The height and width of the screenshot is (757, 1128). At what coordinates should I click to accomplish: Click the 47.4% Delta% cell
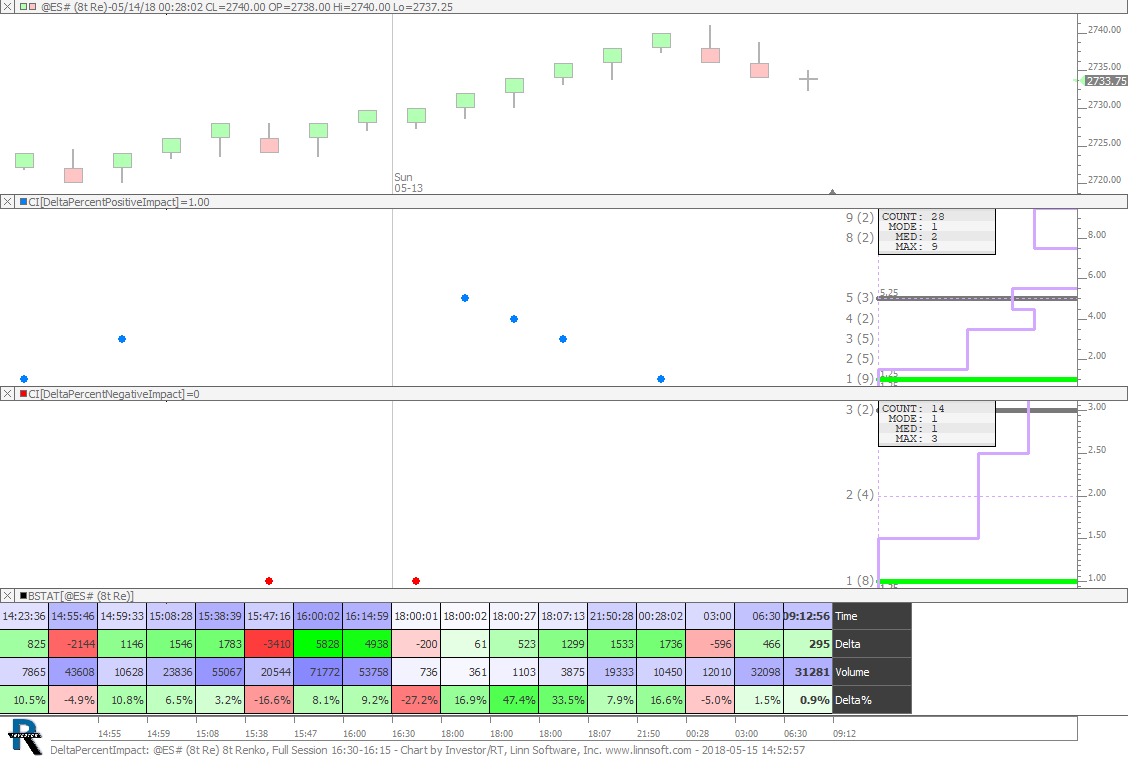514,700
